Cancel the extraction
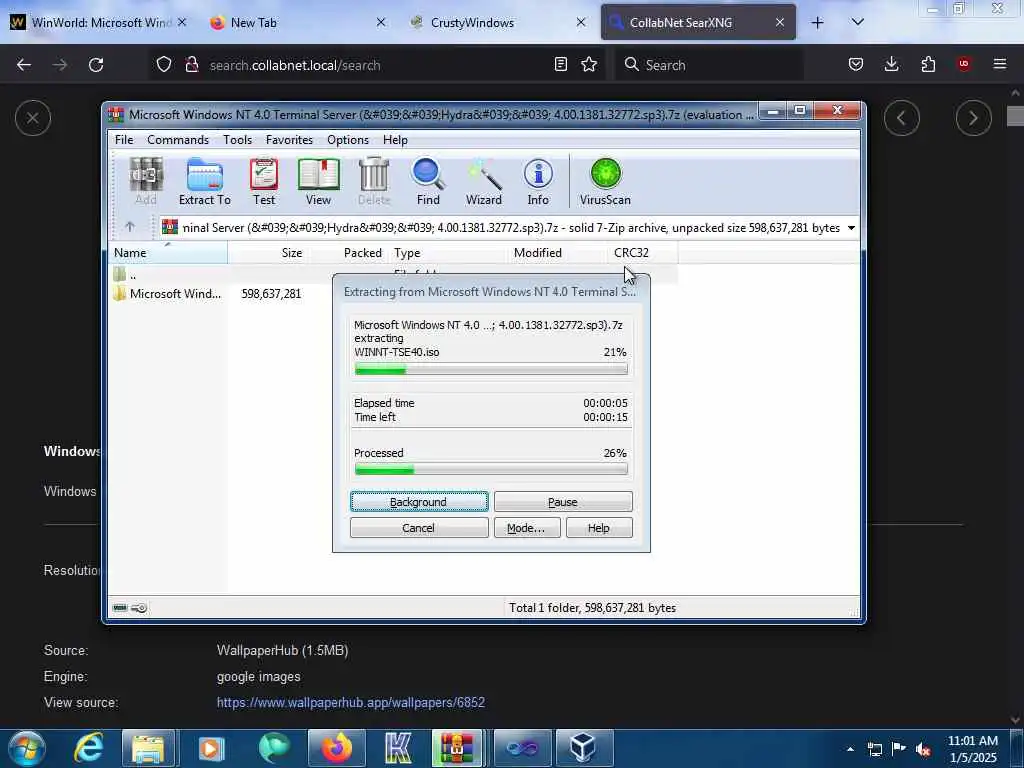1024x768 pixels. (419, 528)
